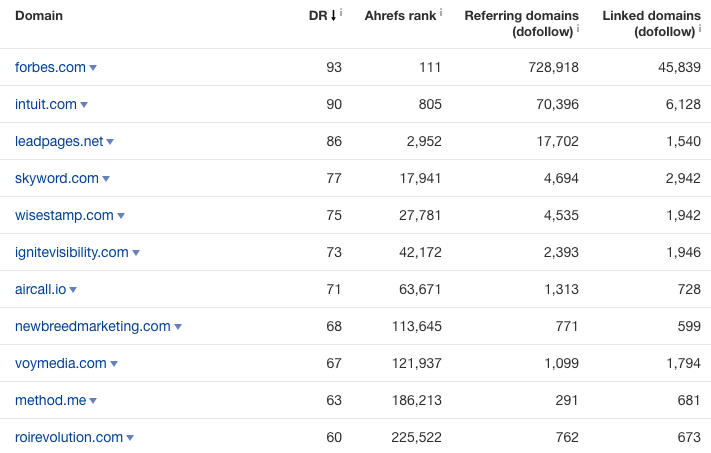Expand the ignitevisibility.com dropdown arrow
711x453 pixels.
136,253
